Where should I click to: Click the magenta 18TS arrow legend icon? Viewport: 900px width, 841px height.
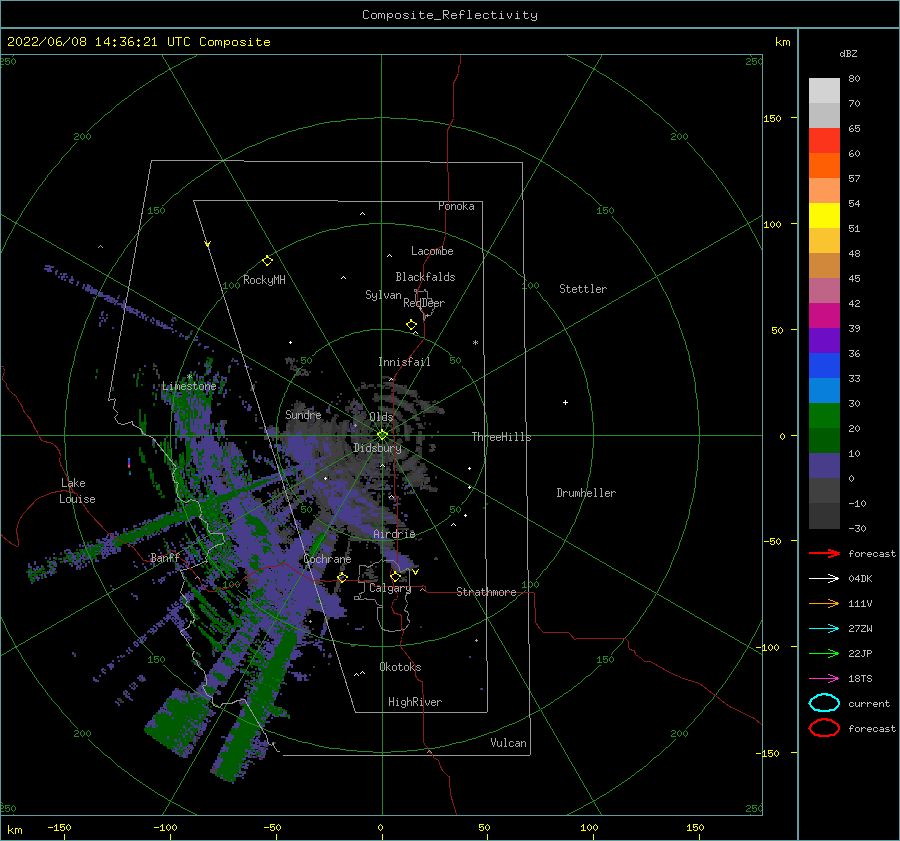pyautogui.click(x=824, y=679)
